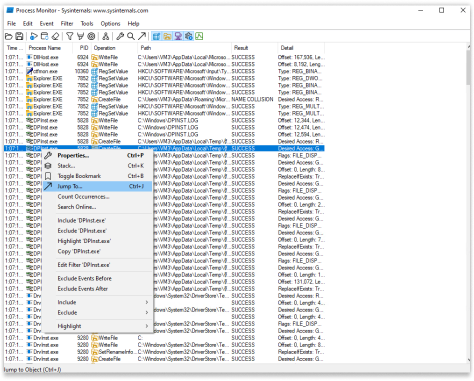Screen dimensions: 474x381
Task: Toggle Show Network Activity
Action: pyautogui.click(x=178, y=36)
